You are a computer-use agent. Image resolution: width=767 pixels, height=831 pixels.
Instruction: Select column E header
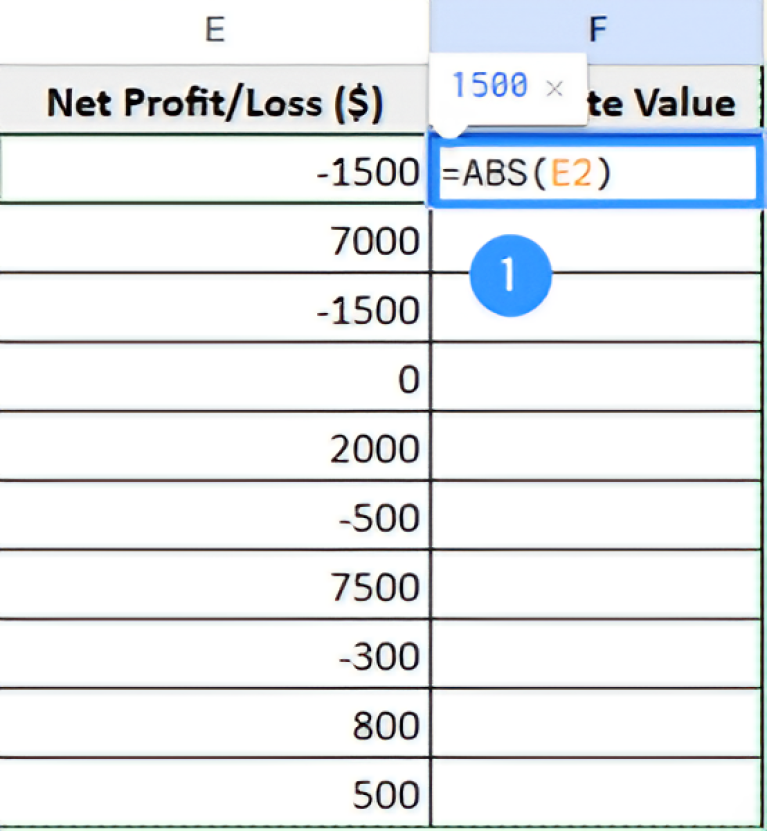click(x=214, y=30)
